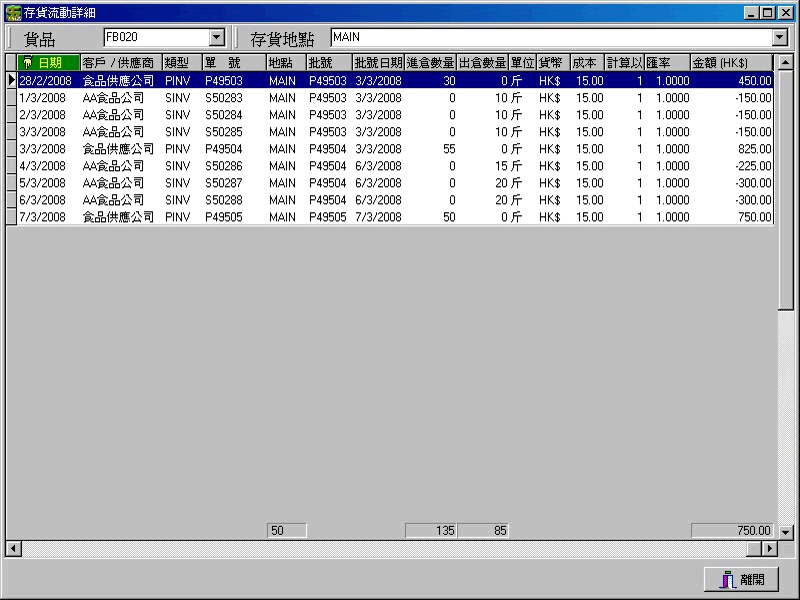The height and width of the screenshot is (600, 800).
Task: Select the row for invoice S50286
Action: click(224, 166)
